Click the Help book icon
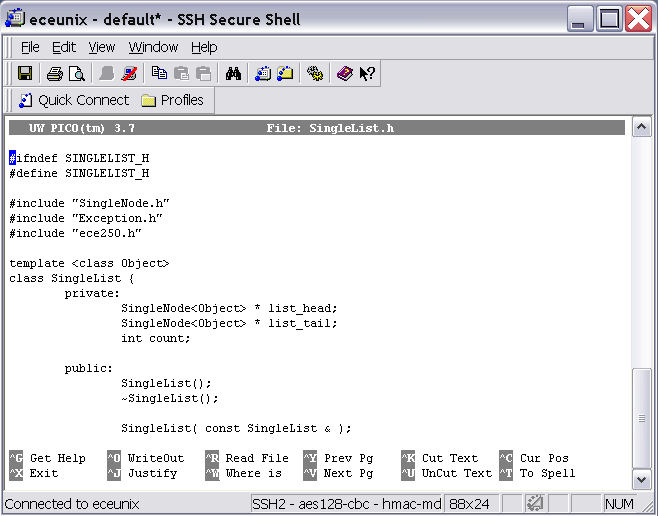 coord(345,73)
